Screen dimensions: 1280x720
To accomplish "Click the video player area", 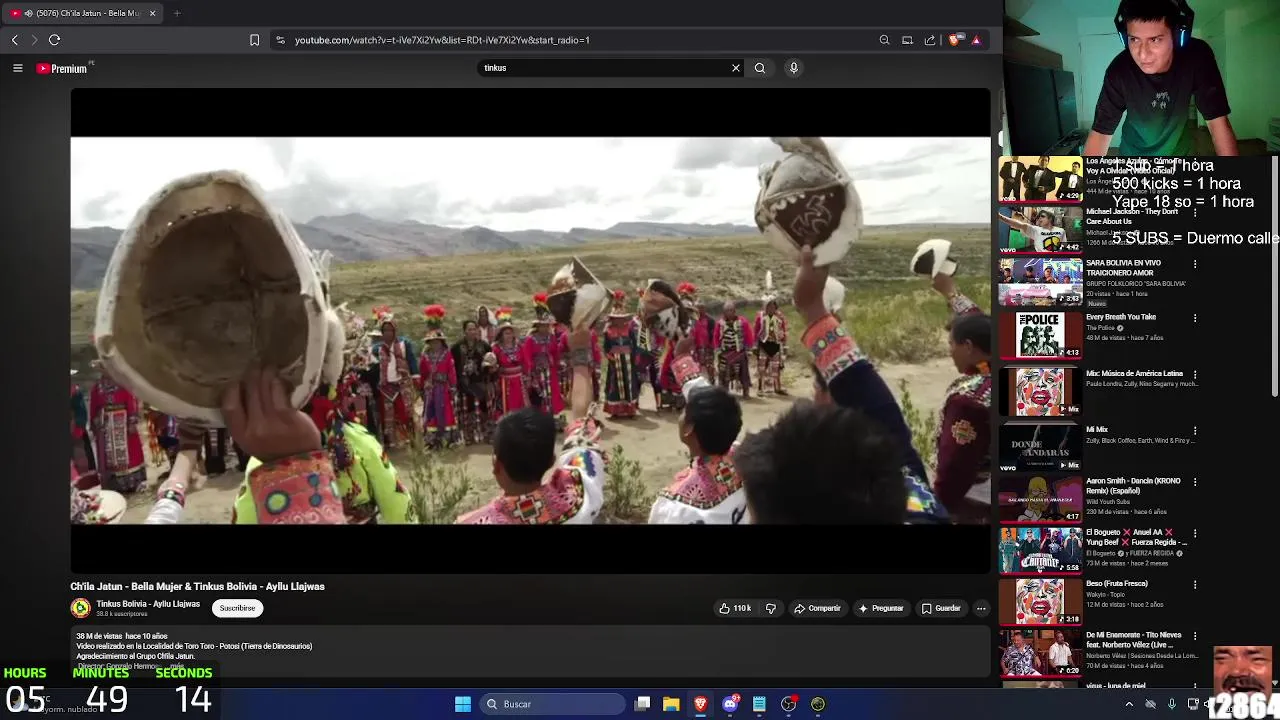I will [x=530, y=330].
